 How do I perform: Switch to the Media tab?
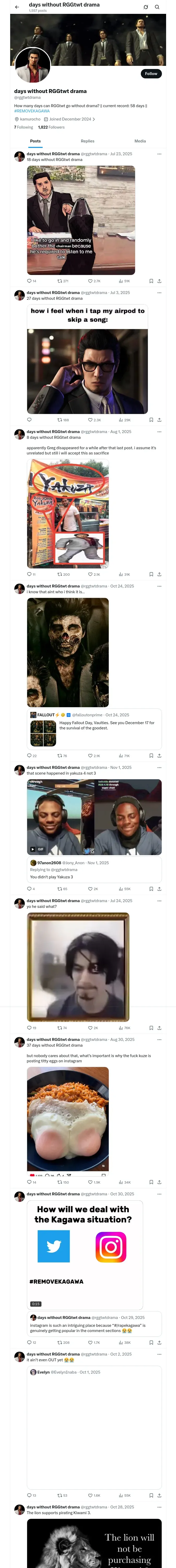pos(140,141)
